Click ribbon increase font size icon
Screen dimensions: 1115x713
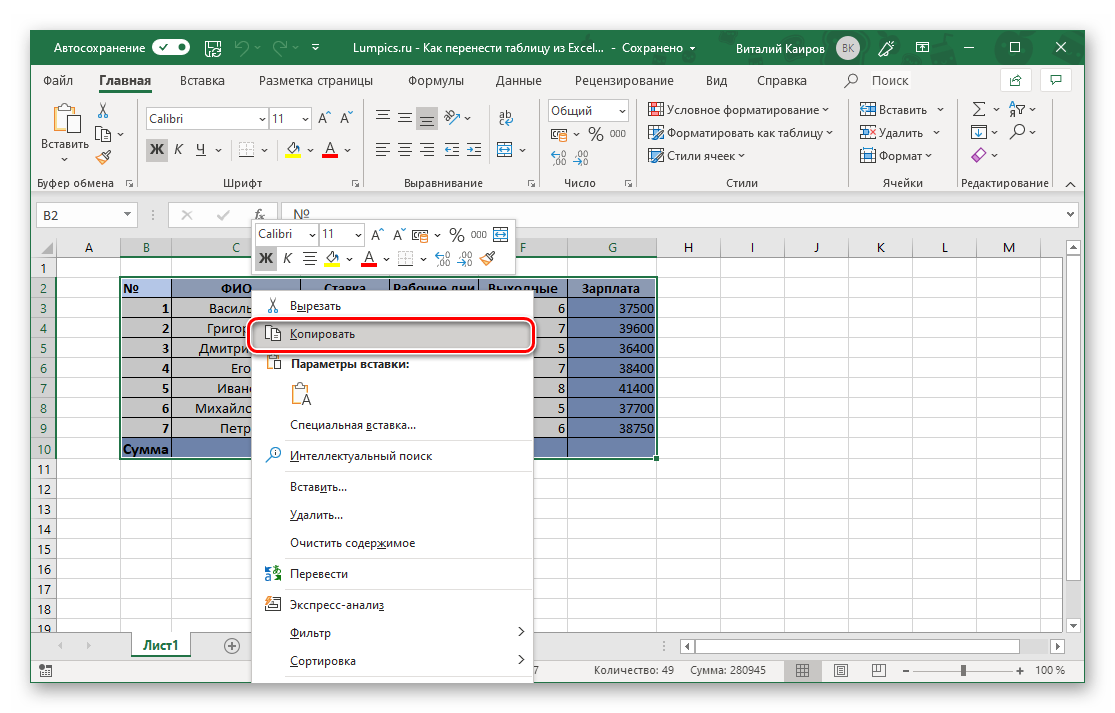pyautogui.click(x=324, y=118)
